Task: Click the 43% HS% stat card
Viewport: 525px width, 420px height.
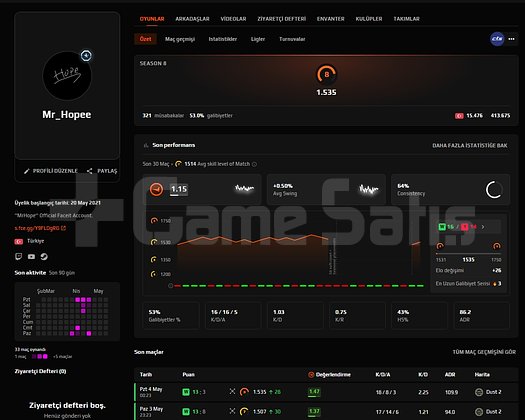Action: click(419, 316)
